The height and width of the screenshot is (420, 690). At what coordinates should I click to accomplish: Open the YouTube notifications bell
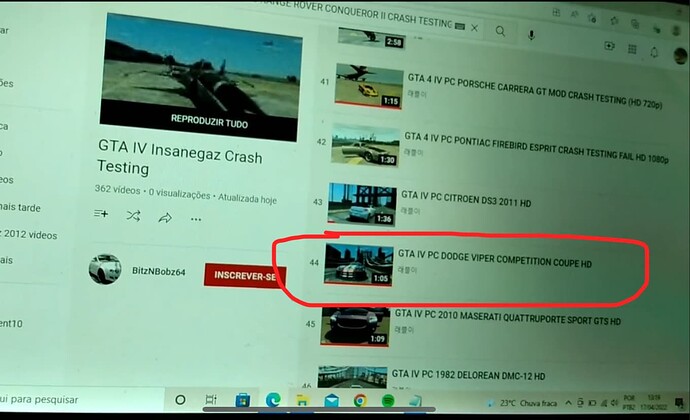(x=654, y=52)
